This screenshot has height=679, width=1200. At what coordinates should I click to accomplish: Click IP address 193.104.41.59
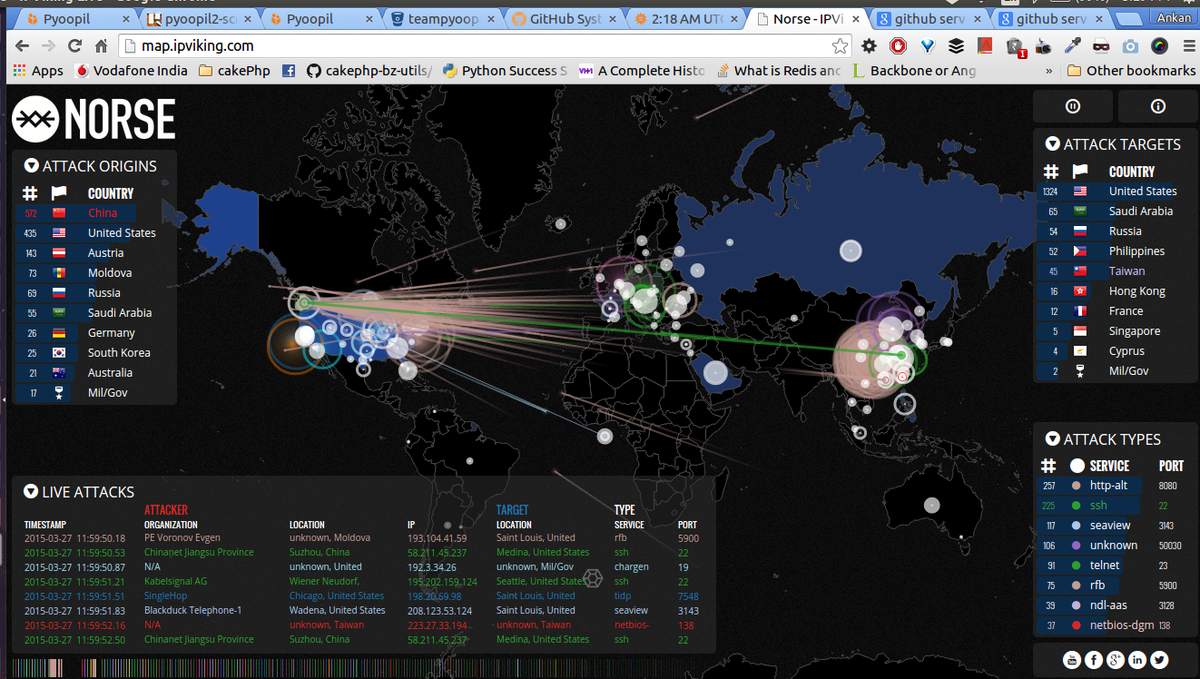[437, 538]
